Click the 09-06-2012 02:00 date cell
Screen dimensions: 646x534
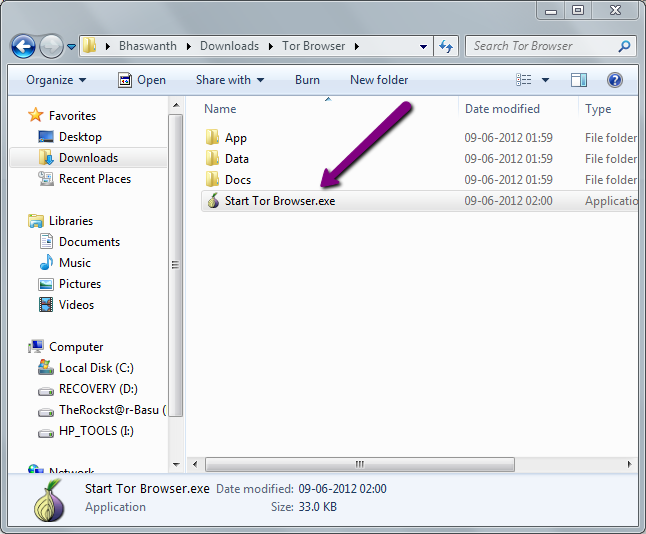[x=508, y=201]
